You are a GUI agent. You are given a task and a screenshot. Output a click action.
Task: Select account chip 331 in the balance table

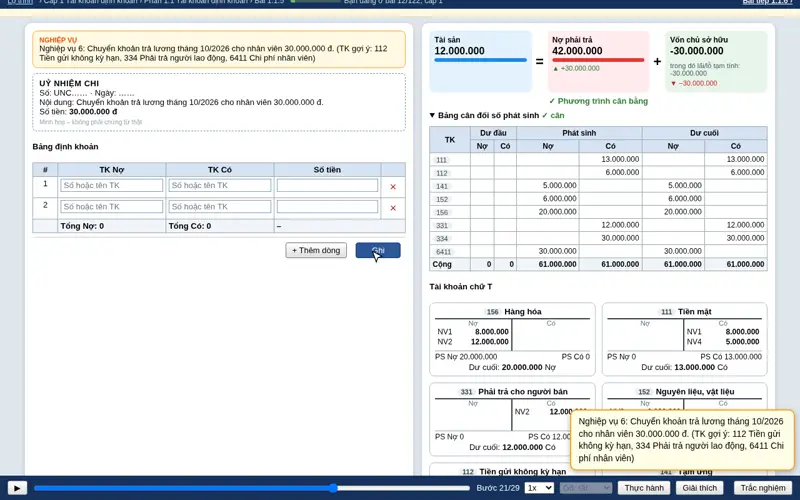point(442,226)
